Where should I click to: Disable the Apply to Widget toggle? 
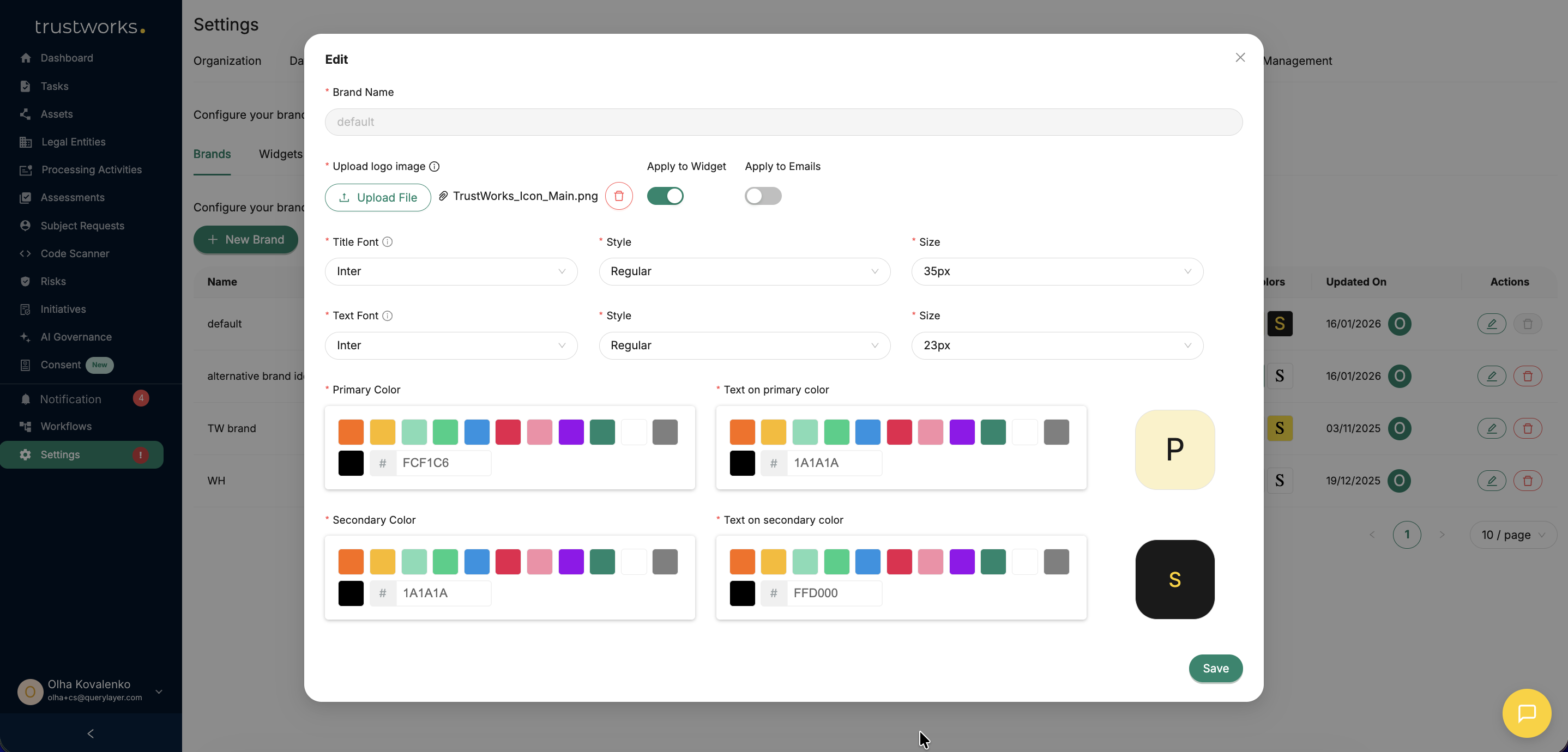pos(665,196)
